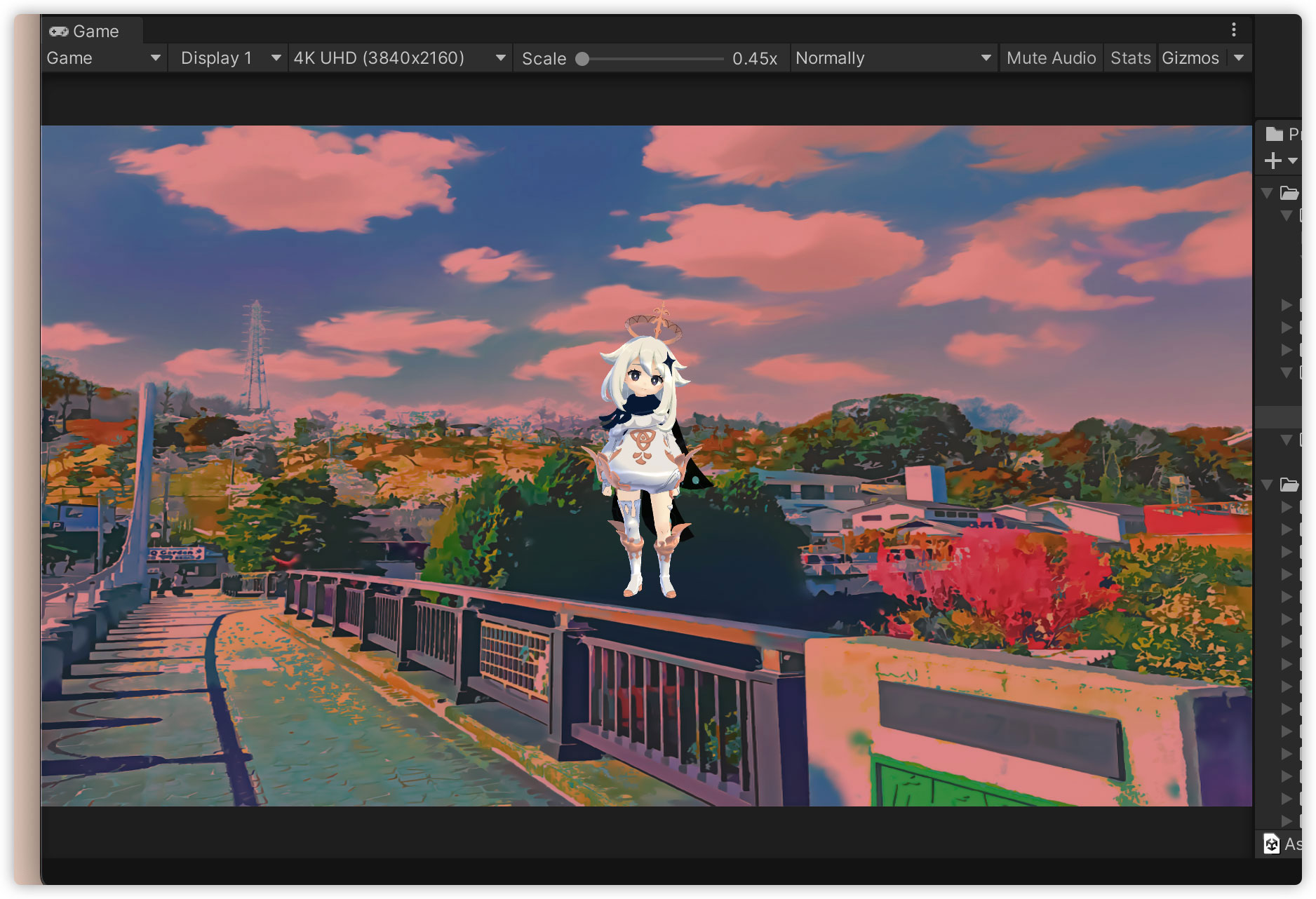Open the Gizmos dropdown arrow
This screenshot has width=1316, height=899.
coord(1239,58)
